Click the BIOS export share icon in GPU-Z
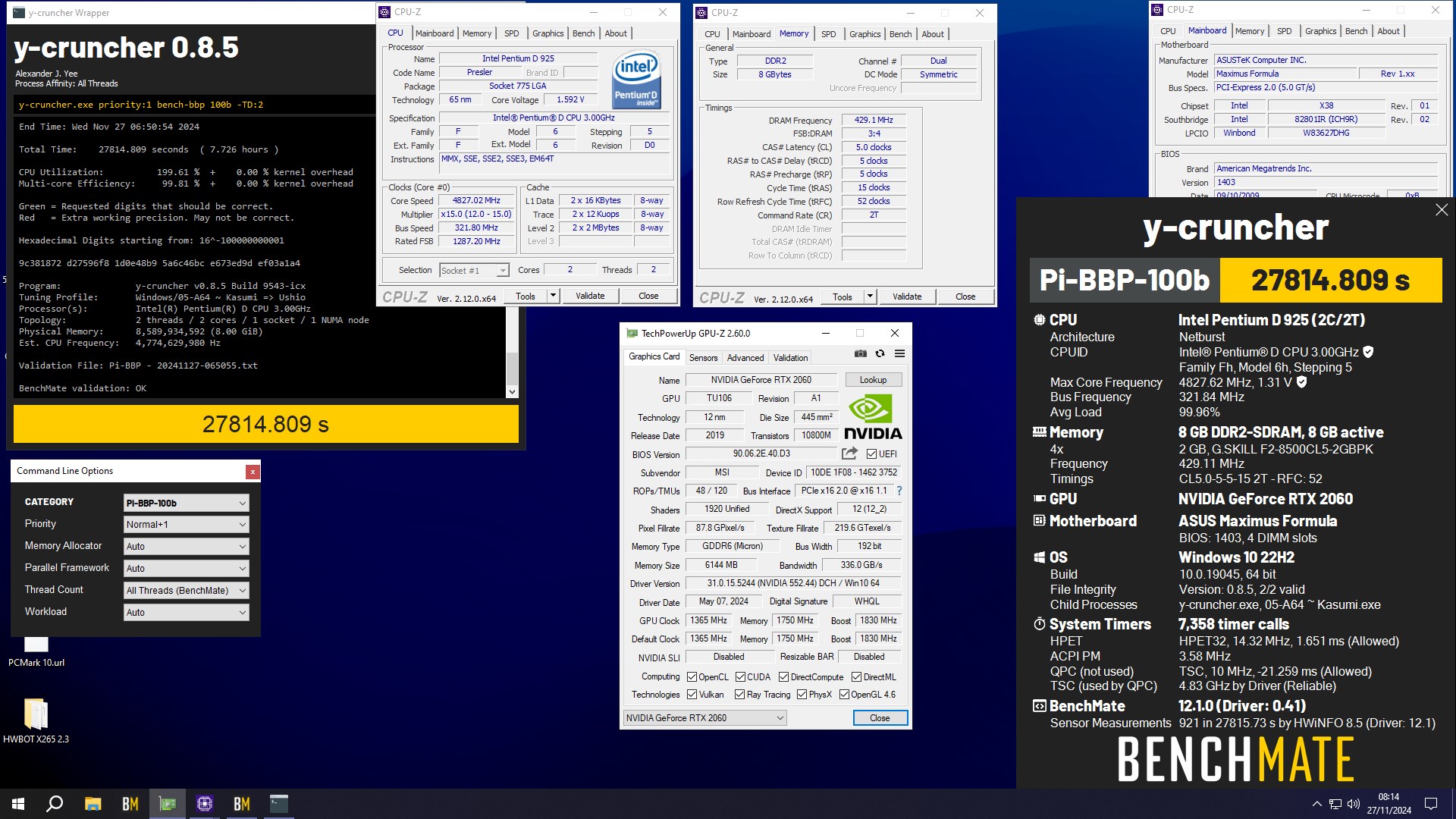 coord(849,453)
